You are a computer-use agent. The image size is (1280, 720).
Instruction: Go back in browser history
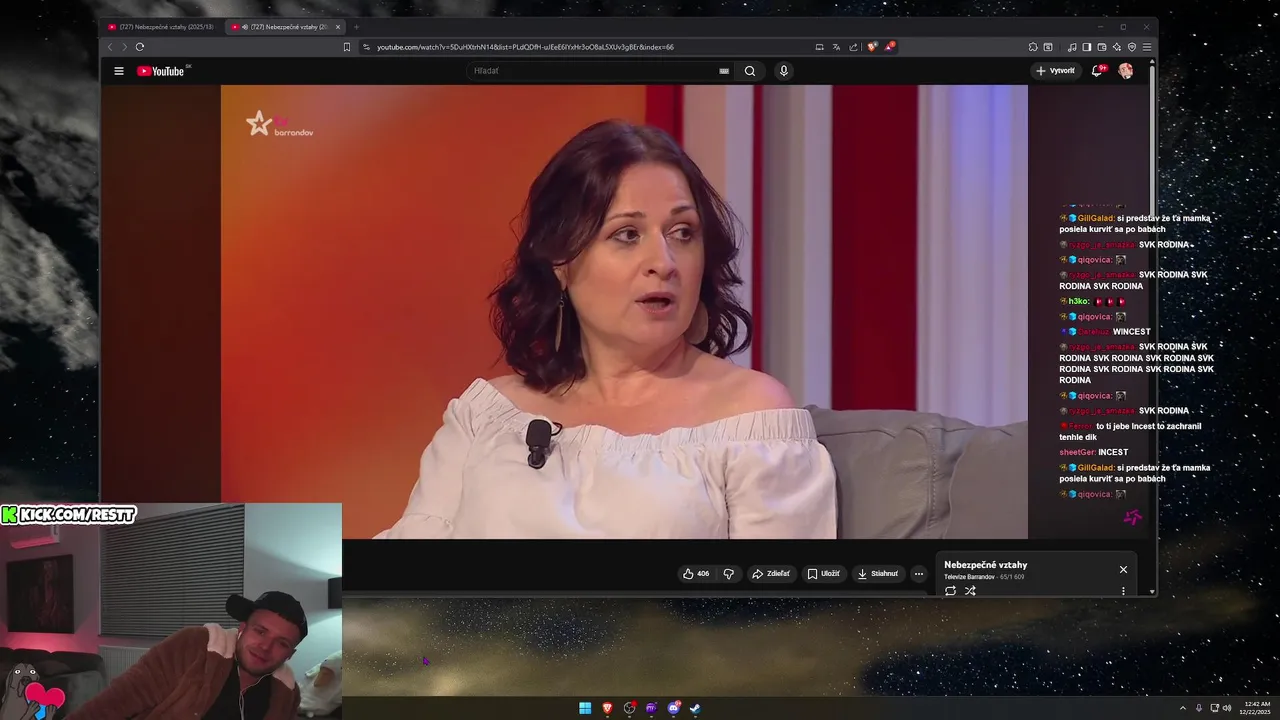coord(110,47)
